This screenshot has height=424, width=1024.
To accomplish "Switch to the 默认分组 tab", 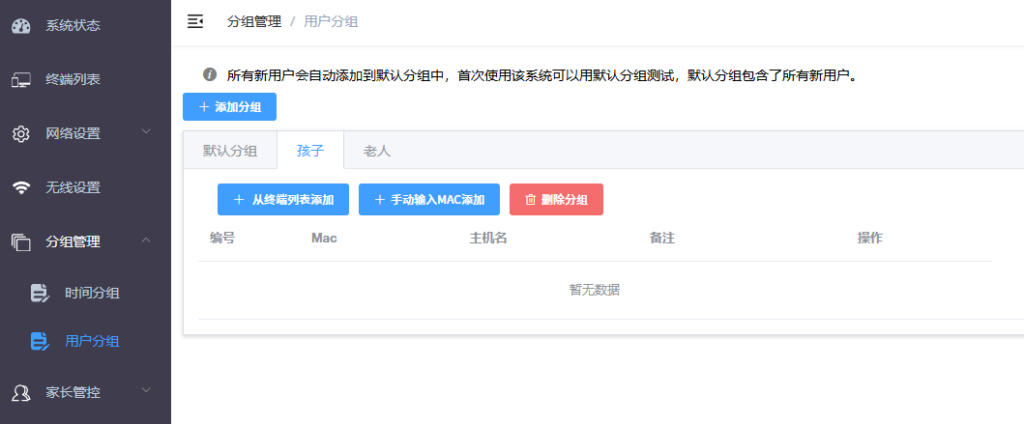I will [x=230, y=151].
